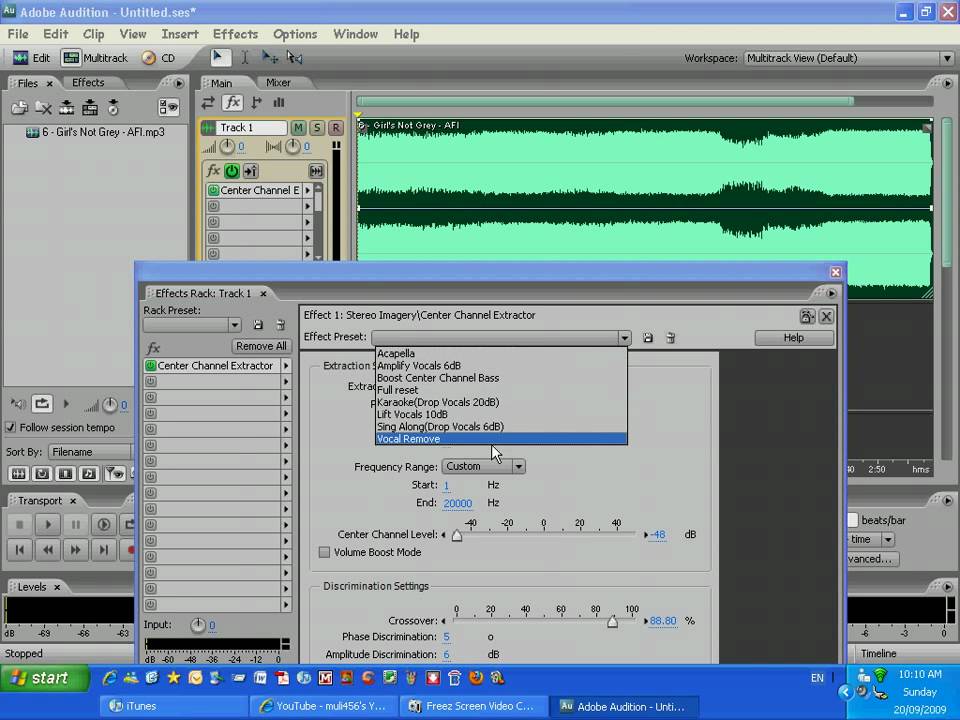Show the EQ controls in Main panel
This screenshot has width=960, height=720.
pos(279,103)
